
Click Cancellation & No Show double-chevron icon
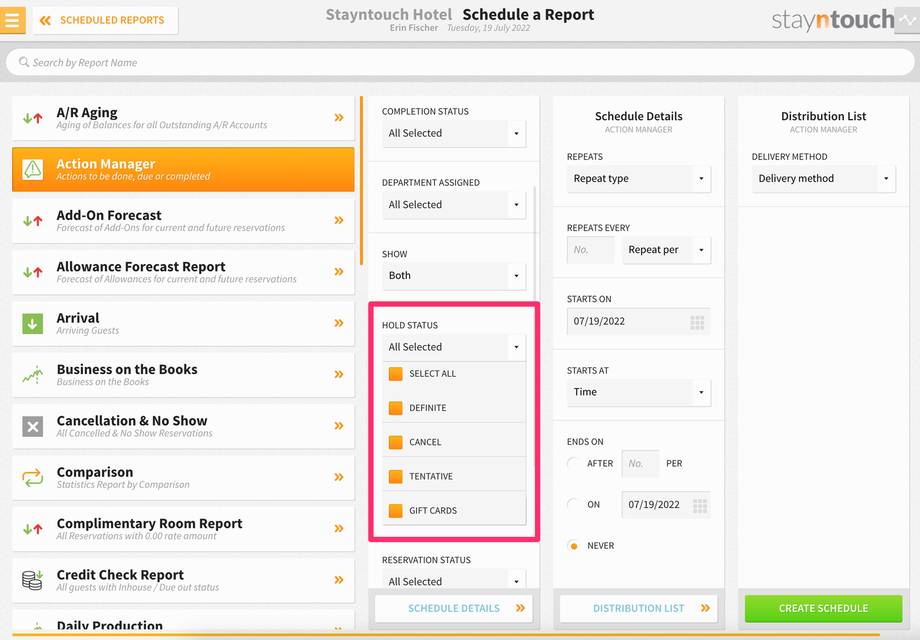click(339, 426)
